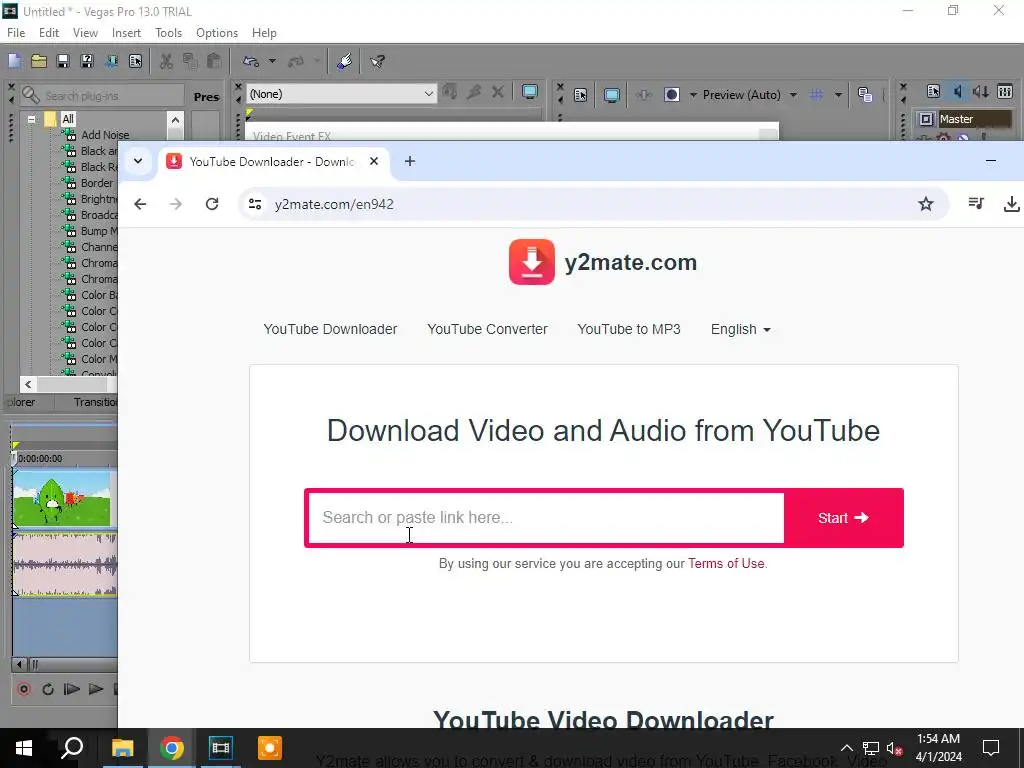Open the Terms of Use link
The height and width of the screenshot is (768, 1024).
(x=726, y=563)
